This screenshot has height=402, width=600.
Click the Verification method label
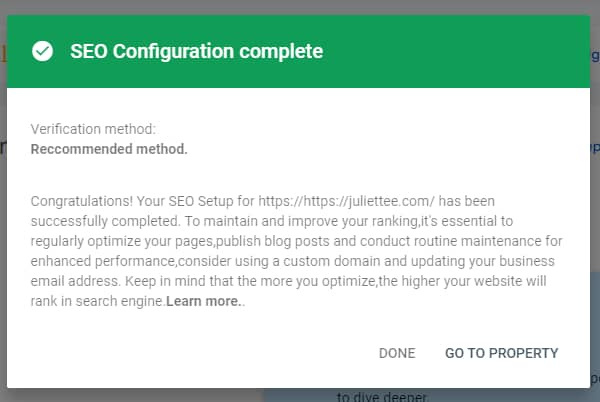tap(93, 130)
